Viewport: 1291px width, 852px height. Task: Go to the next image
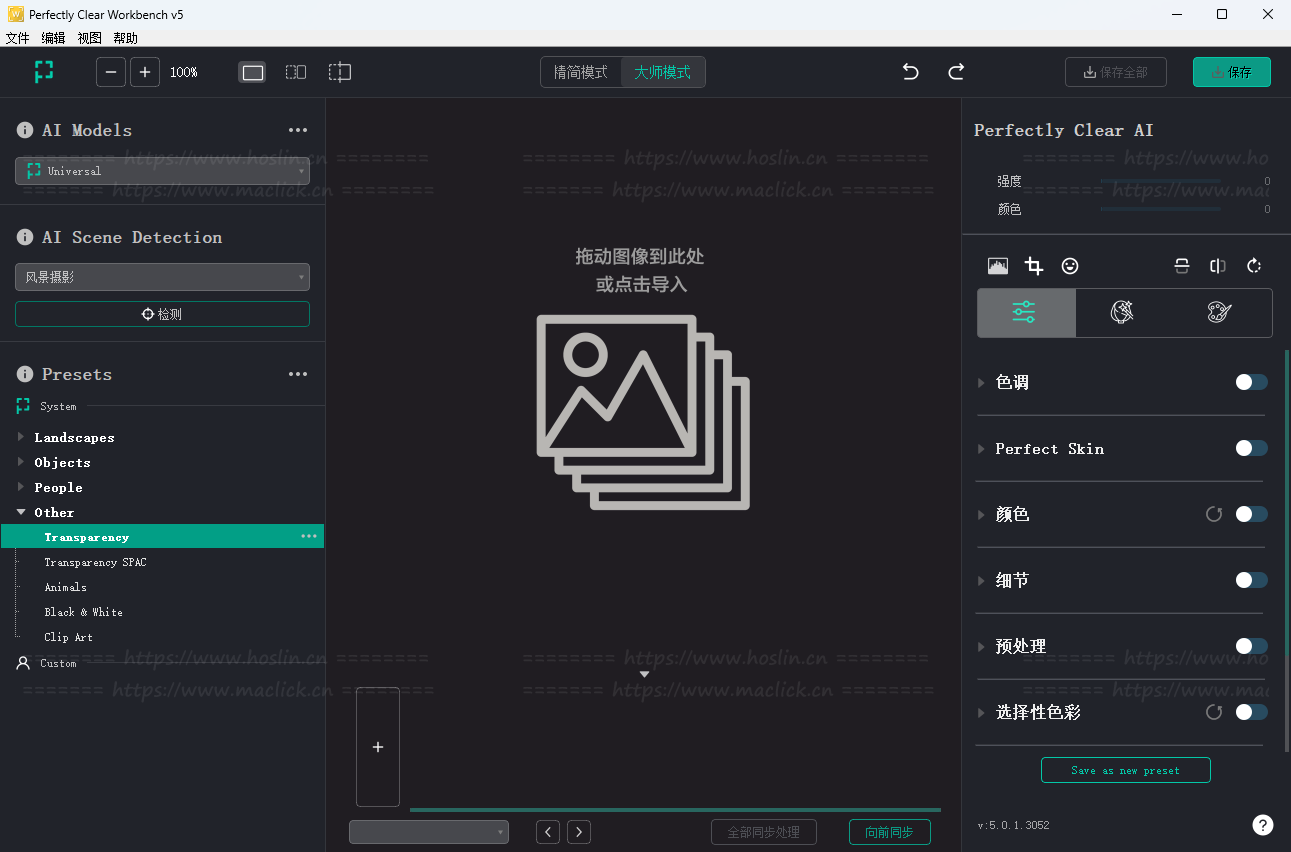click(x=579, y=832)
